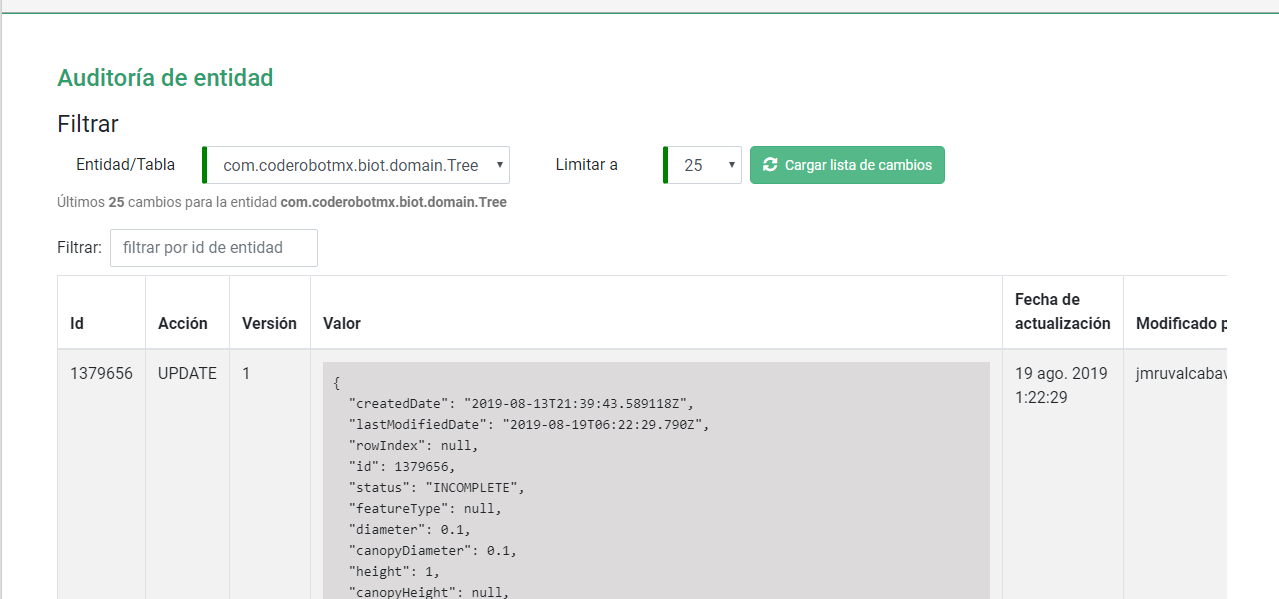Open the Entidad/Tabla dropdown

pos(356,165)
